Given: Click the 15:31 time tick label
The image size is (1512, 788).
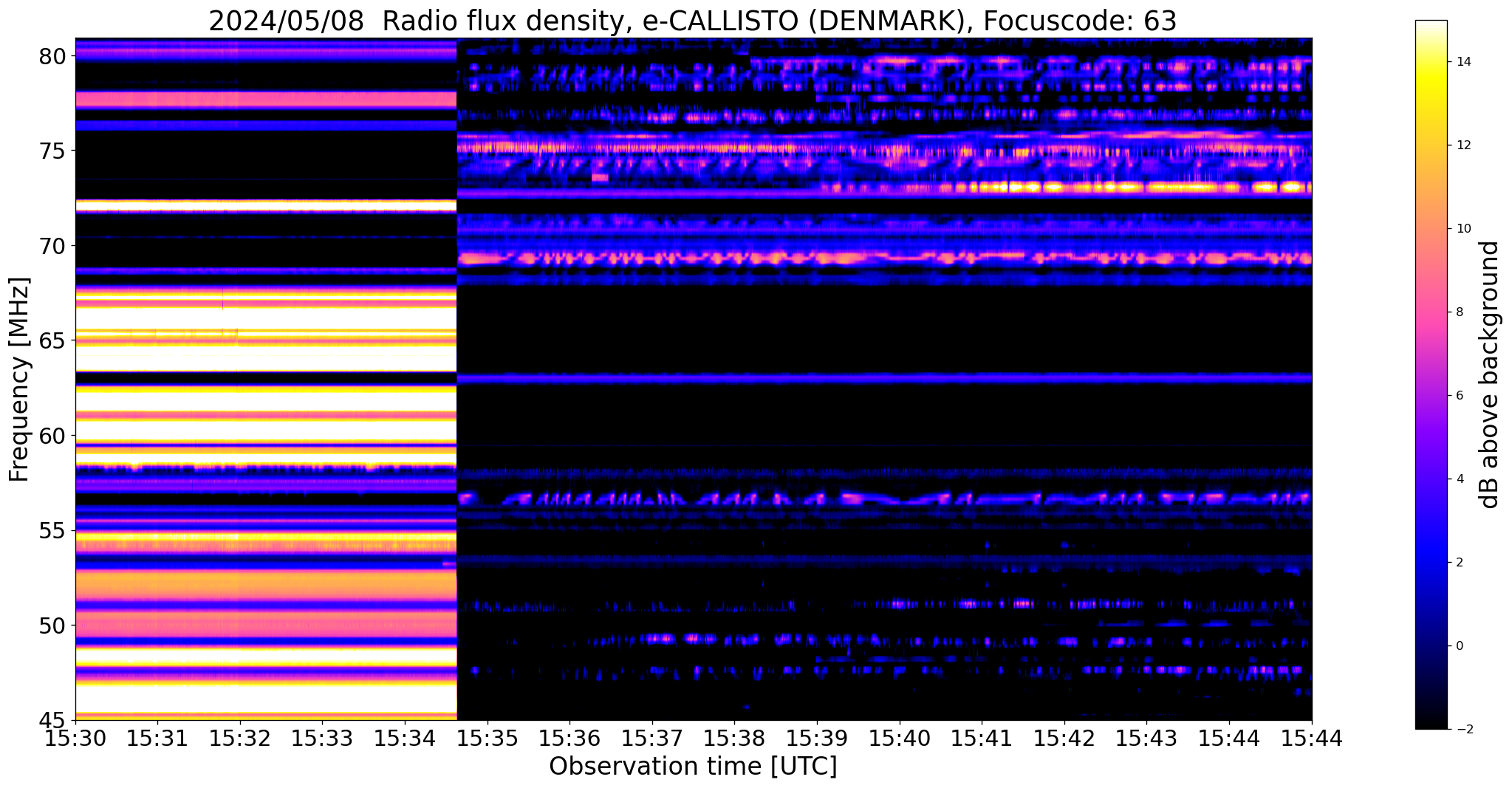Looking at the screenshot, I should coord(157,738).
